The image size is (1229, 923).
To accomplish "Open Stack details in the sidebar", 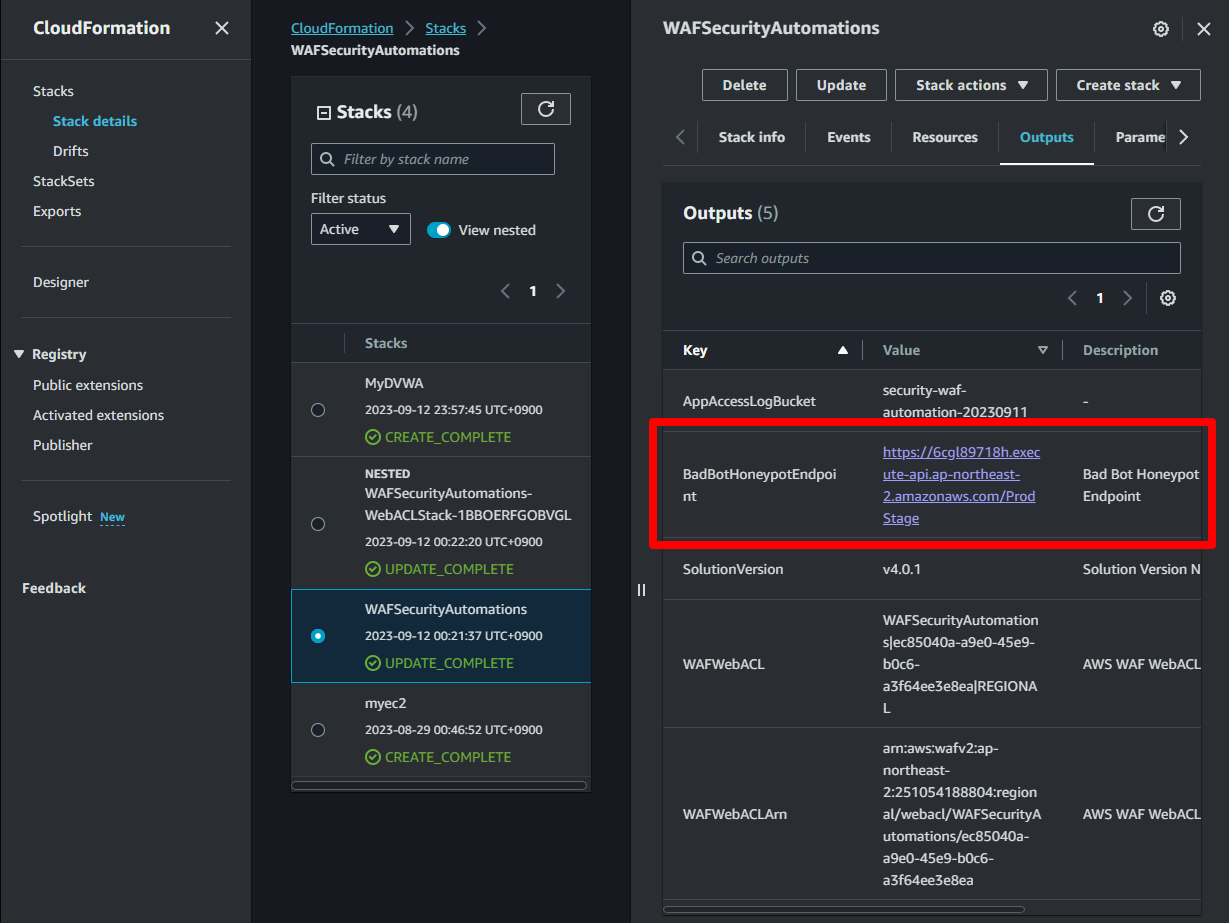I will (95, 121).
